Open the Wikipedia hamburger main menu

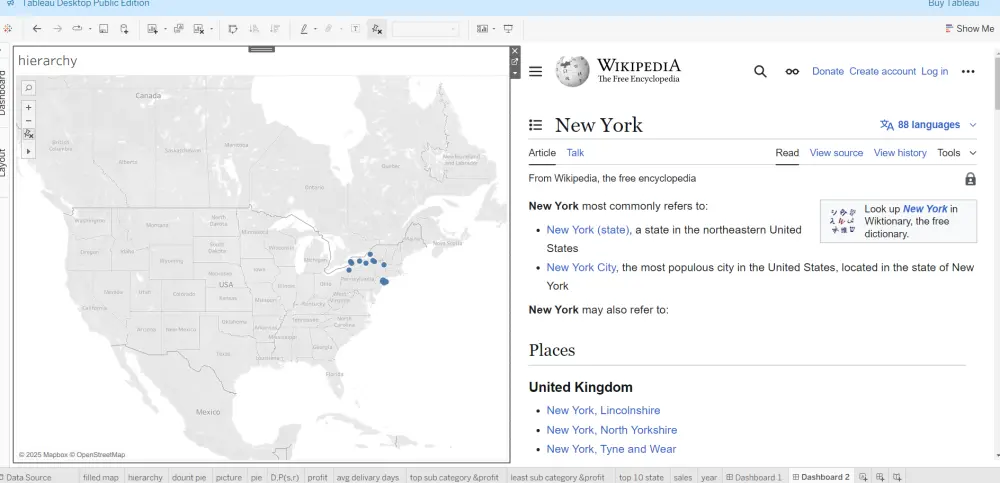pos(536,71)
